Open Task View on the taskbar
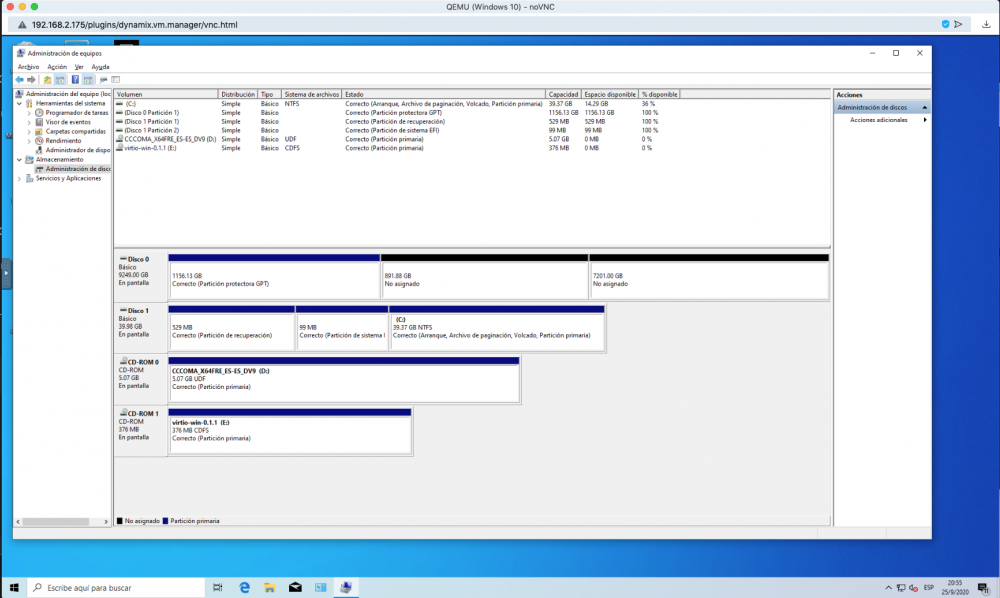Image resolution: width=1000 pixels, height=598 pixels. coord(217,587)
